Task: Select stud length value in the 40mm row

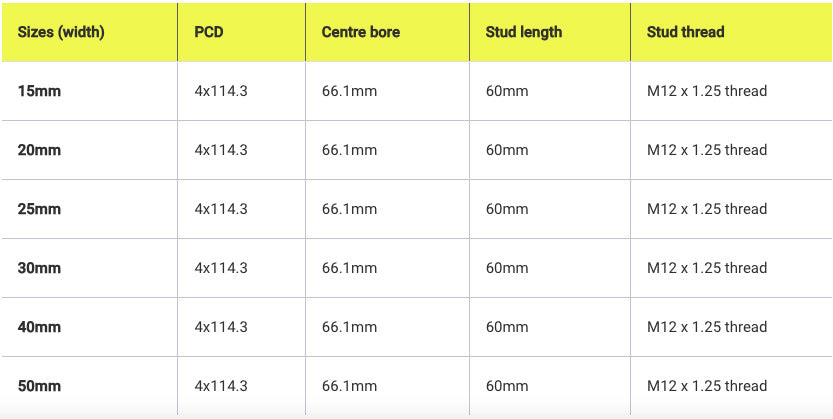Action: 507,327
